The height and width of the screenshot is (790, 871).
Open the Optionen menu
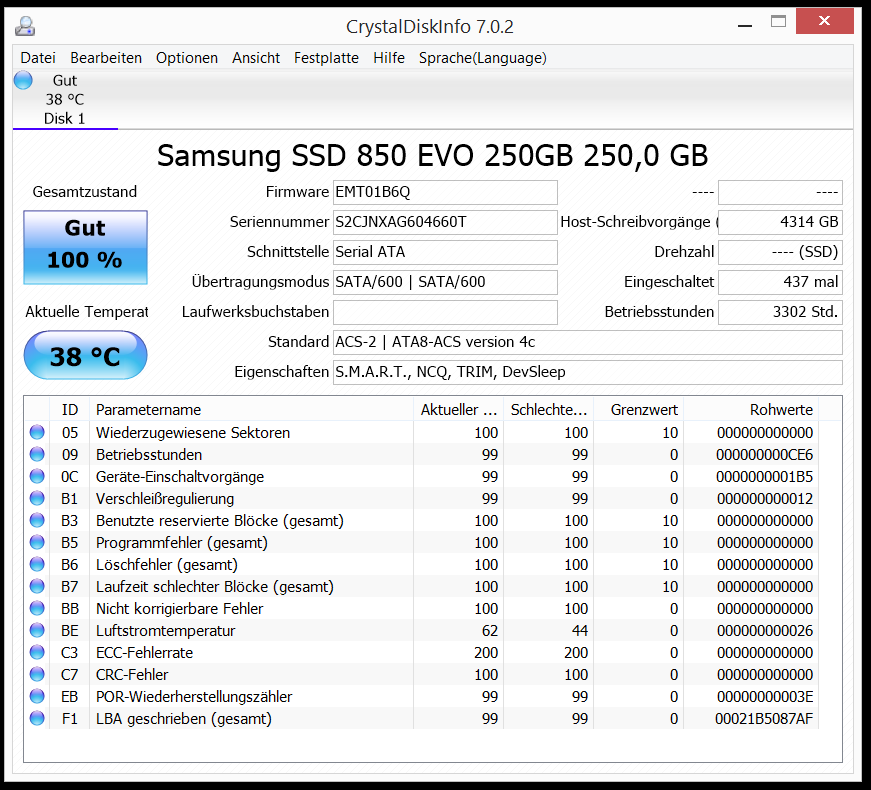pos(187,58)
